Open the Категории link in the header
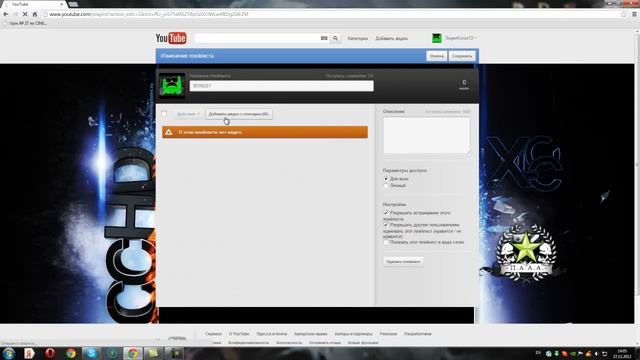 358,38
